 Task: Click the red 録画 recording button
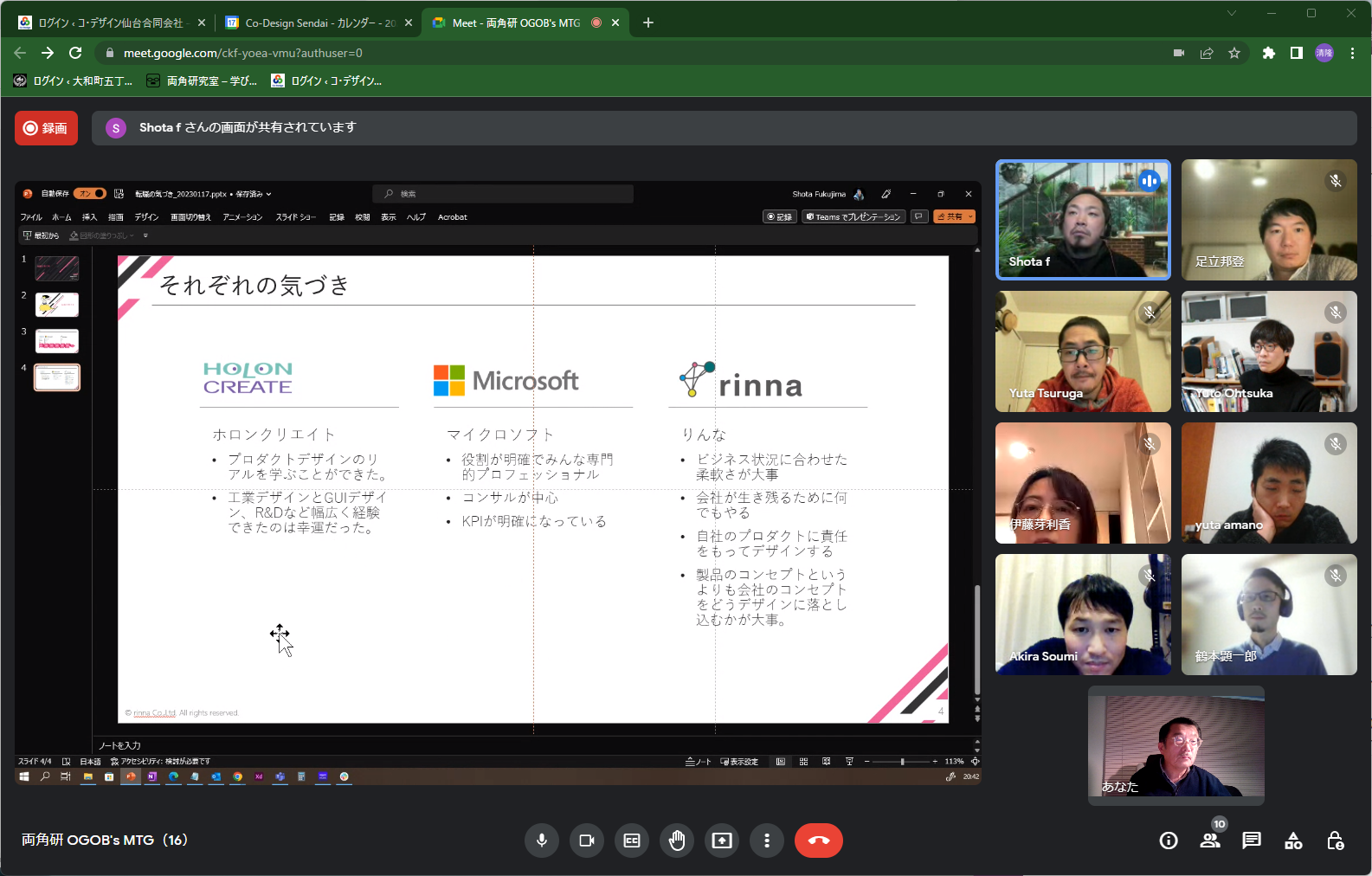pyautogui.click(x=46, y=128)
